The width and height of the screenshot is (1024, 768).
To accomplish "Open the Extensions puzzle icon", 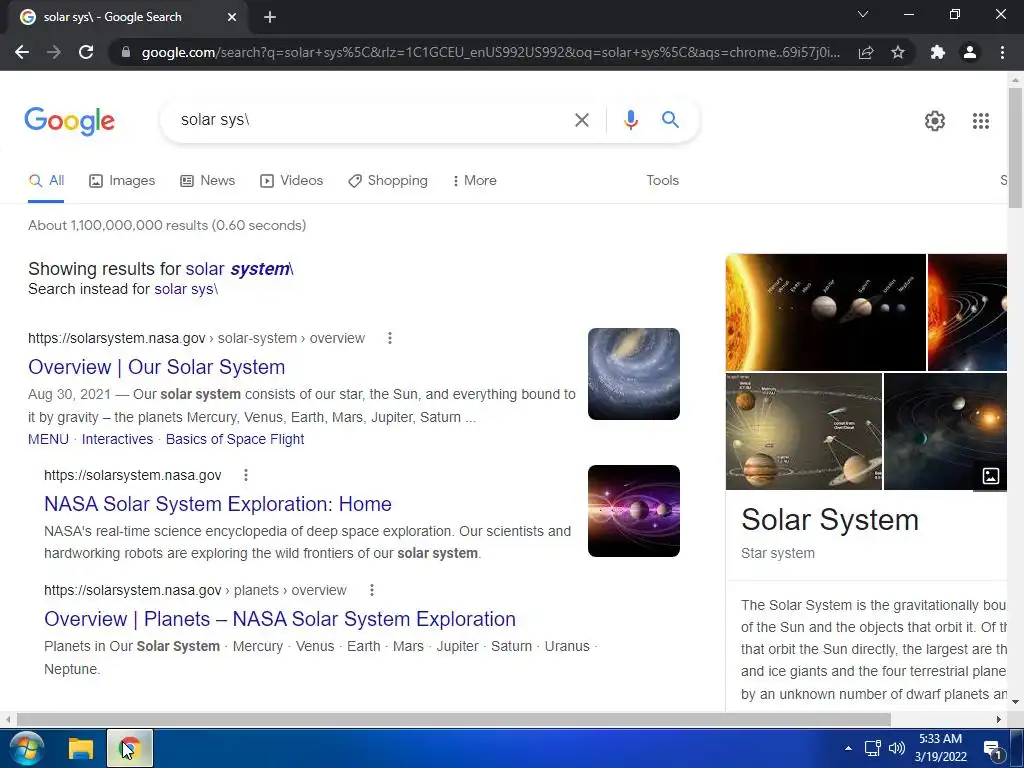I will pos(938,52).
